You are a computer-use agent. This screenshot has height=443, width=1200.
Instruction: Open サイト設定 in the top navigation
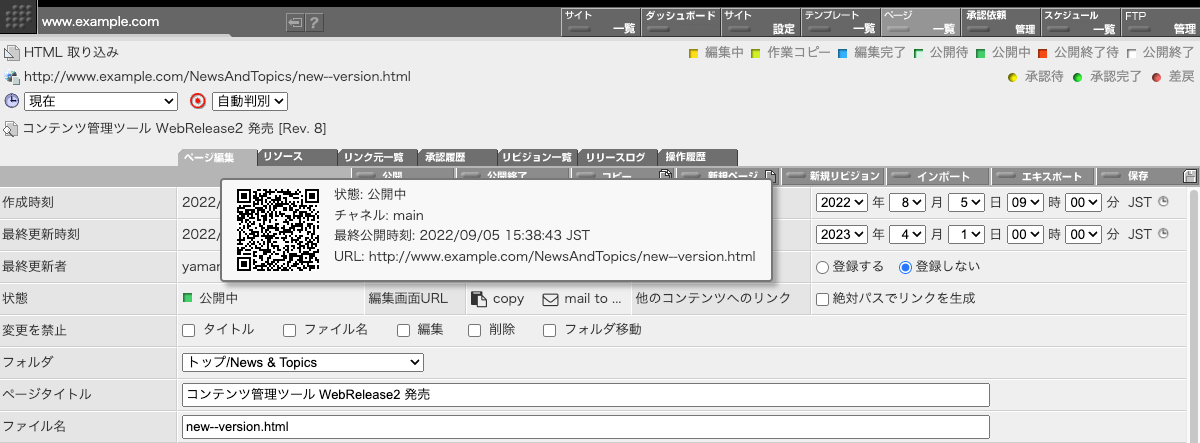pyautogui.click(x=760, y=22)
